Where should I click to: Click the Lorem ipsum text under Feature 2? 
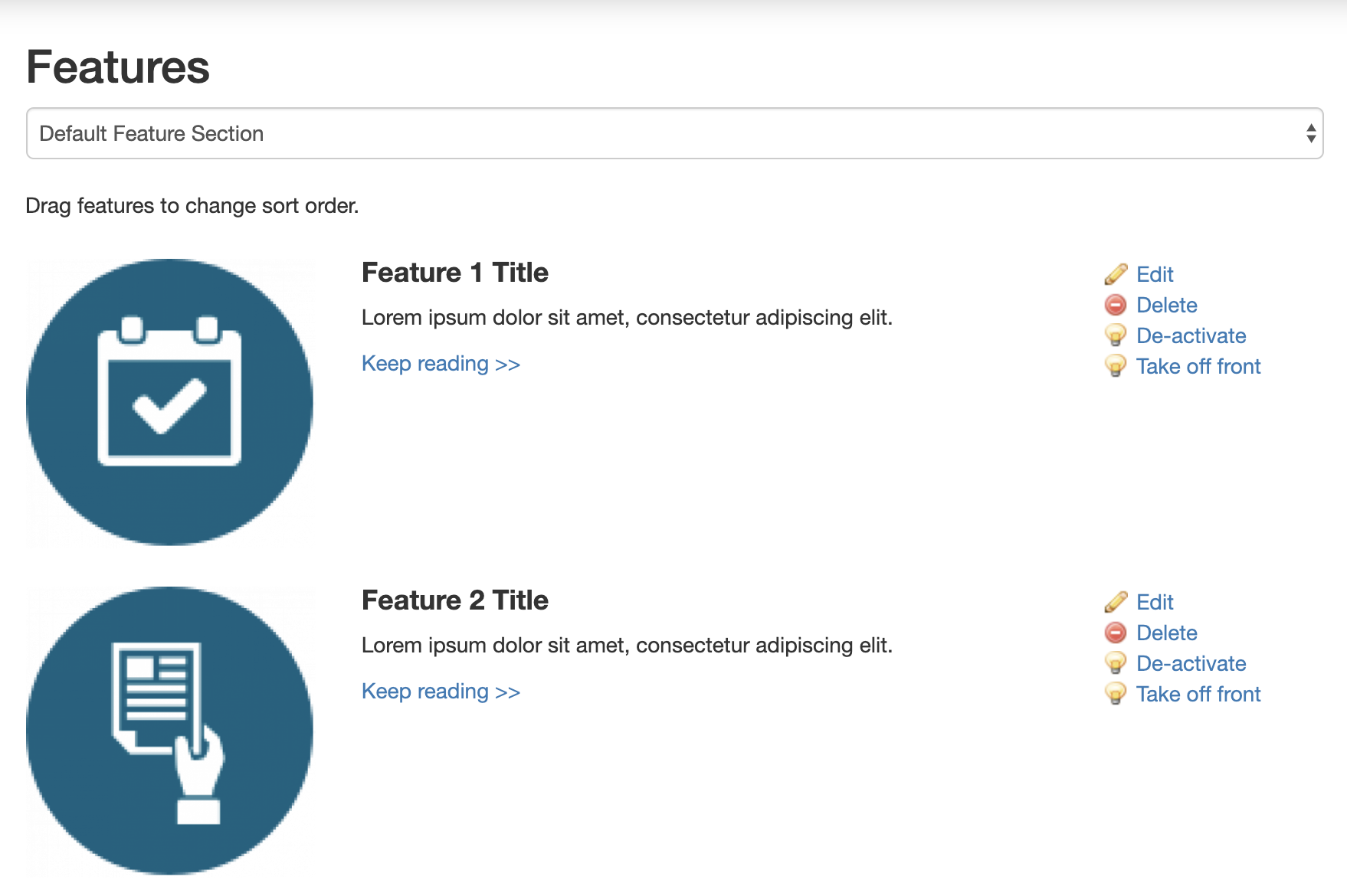pyautogui.click(x=627, y=646)
